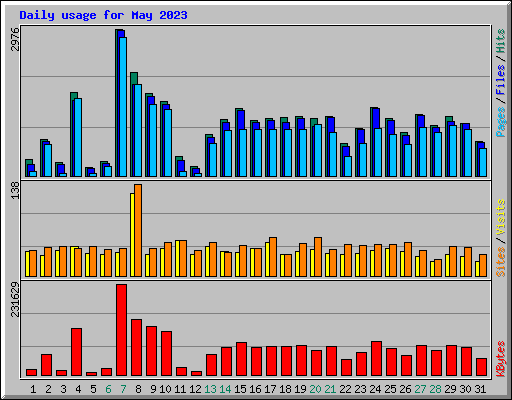Click day 4 label on the x-axis
512x400 pixels.
click(x=78, y=389)
